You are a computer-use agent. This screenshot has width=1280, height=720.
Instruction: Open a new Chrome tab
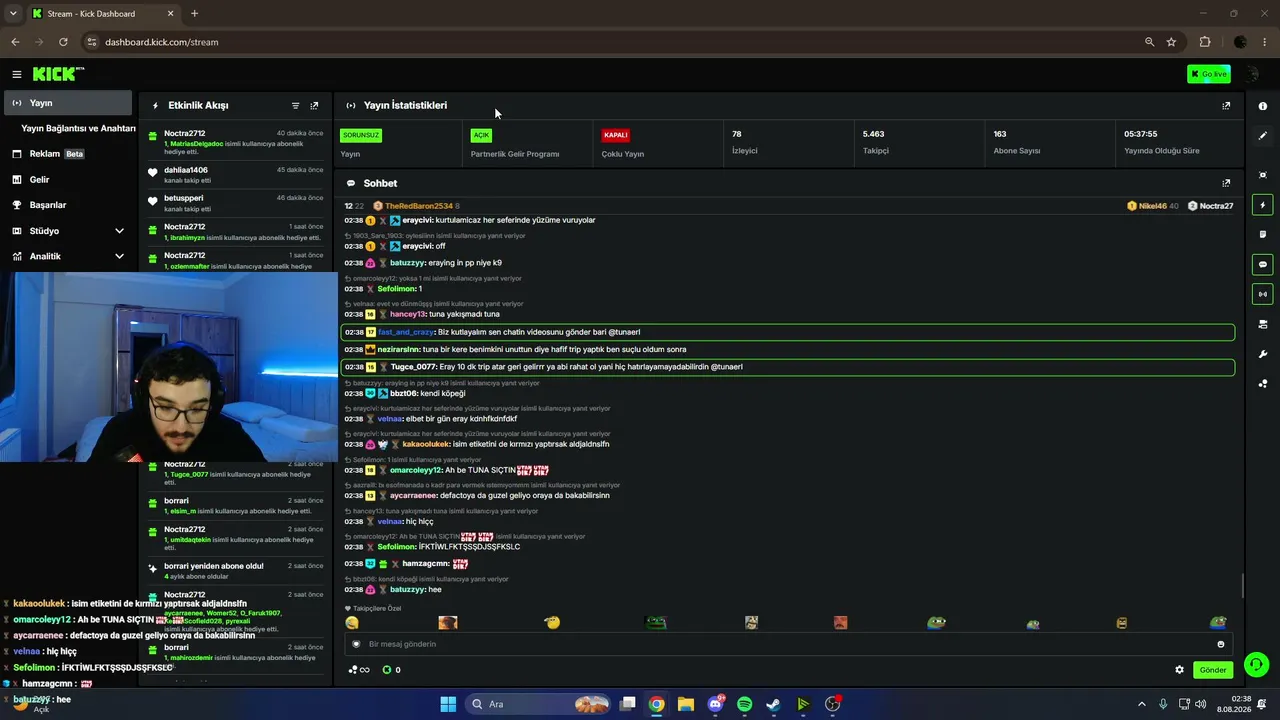(x=194, y=14)
